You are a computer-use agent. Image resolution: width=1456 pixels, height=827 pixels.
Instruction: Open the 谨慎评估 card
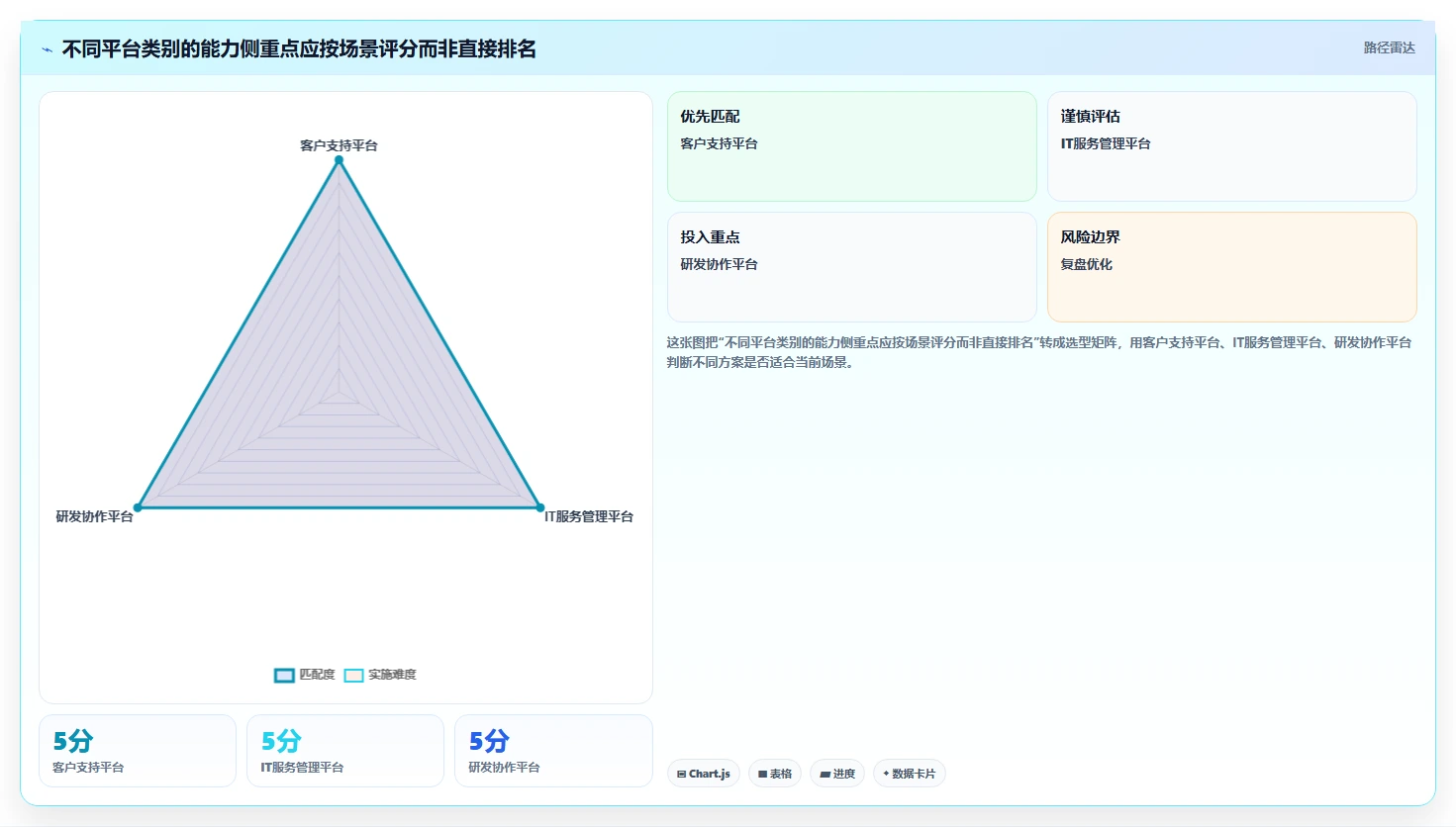[1232, 146]
